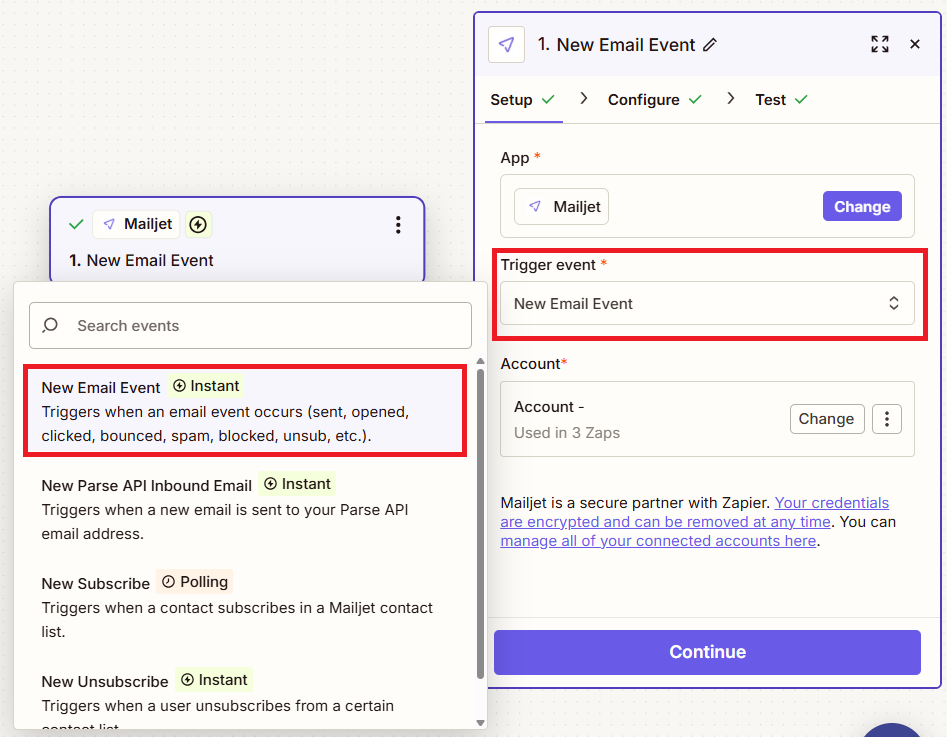Screen dimensions: 947x737
Task: Close the New Email Event panel
Action: pos(915,44)
